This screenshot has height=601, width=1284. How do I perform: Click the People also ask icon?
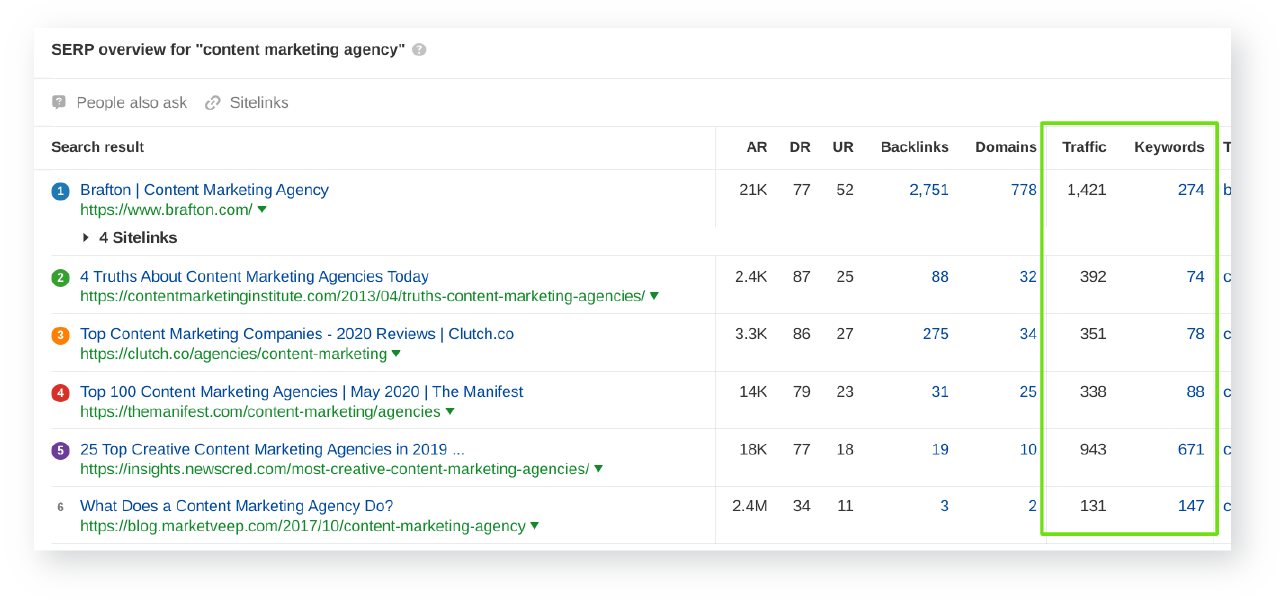point(59,103)
